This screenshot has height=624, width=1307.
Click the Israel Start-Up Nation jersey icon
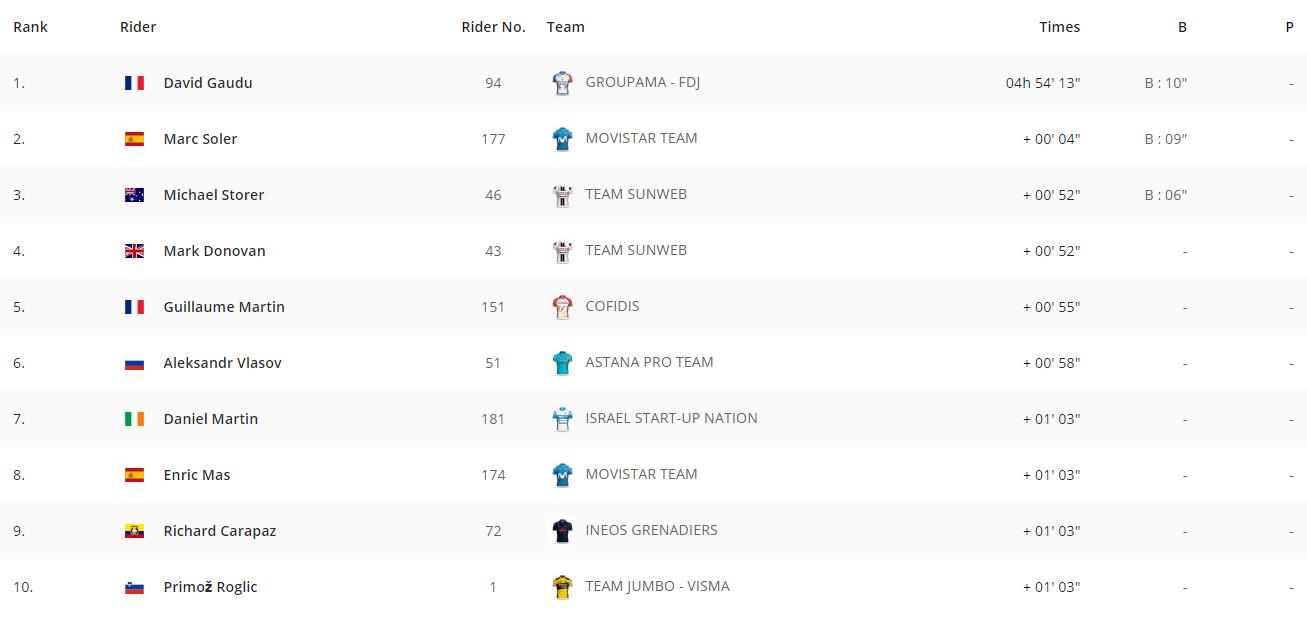(x=562, y=419)
